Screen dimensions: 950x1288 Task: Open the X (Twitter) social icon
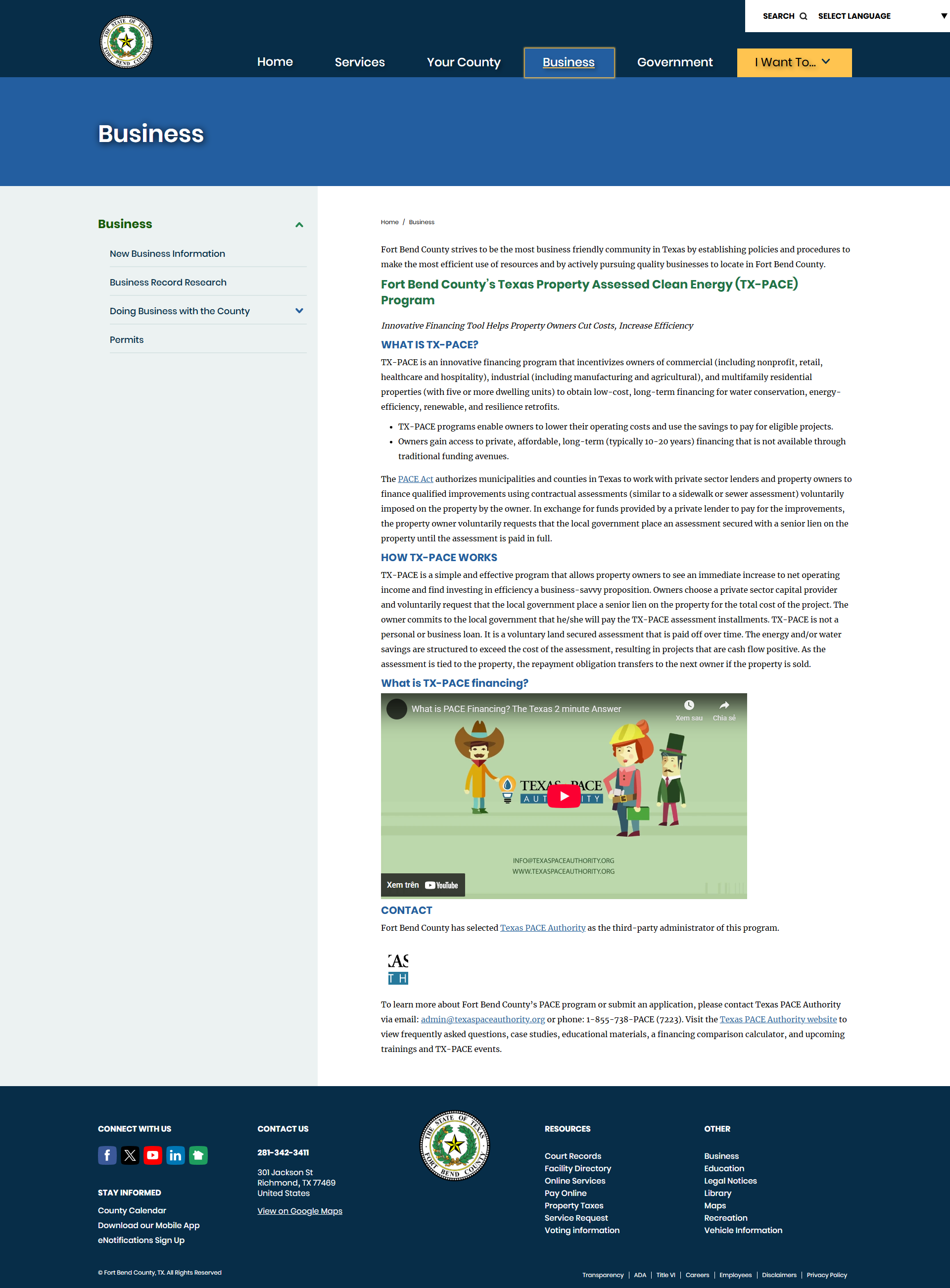tap(130, 1155)
